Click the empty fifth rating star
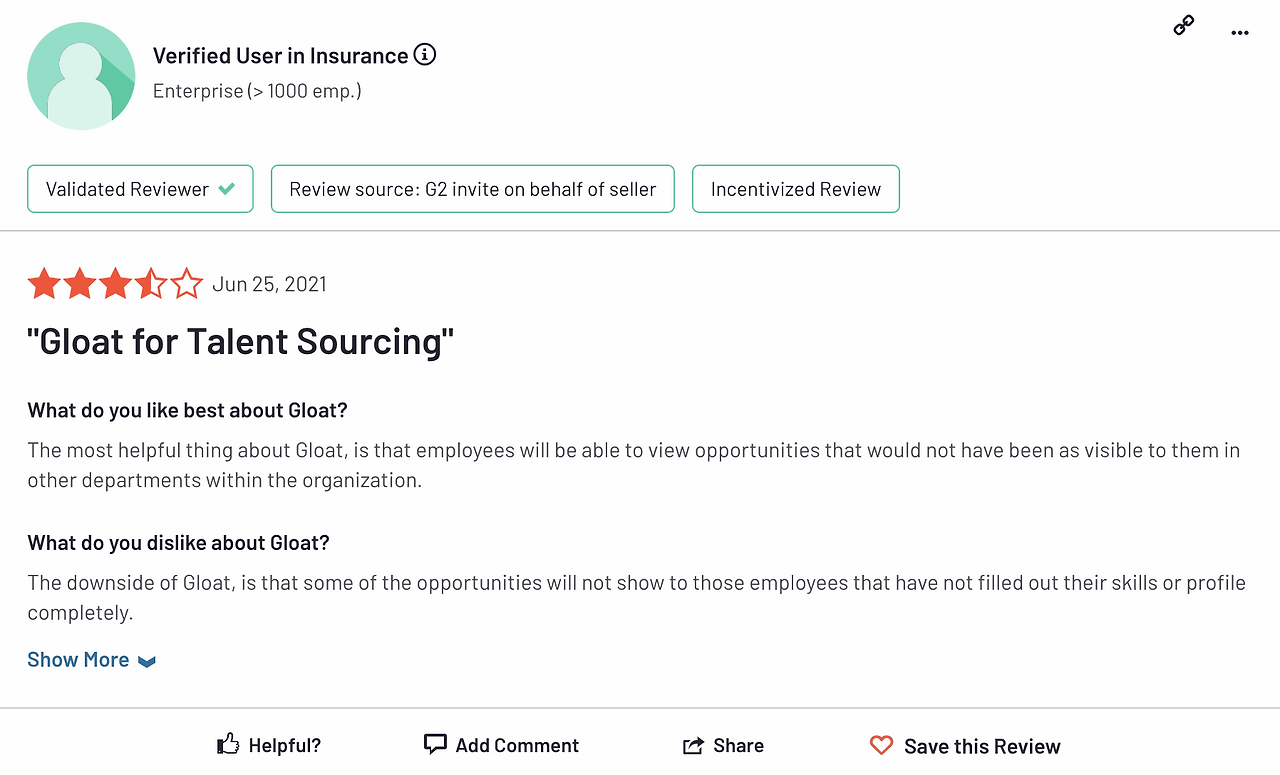1280x775 pixels. tap(187, 284)
